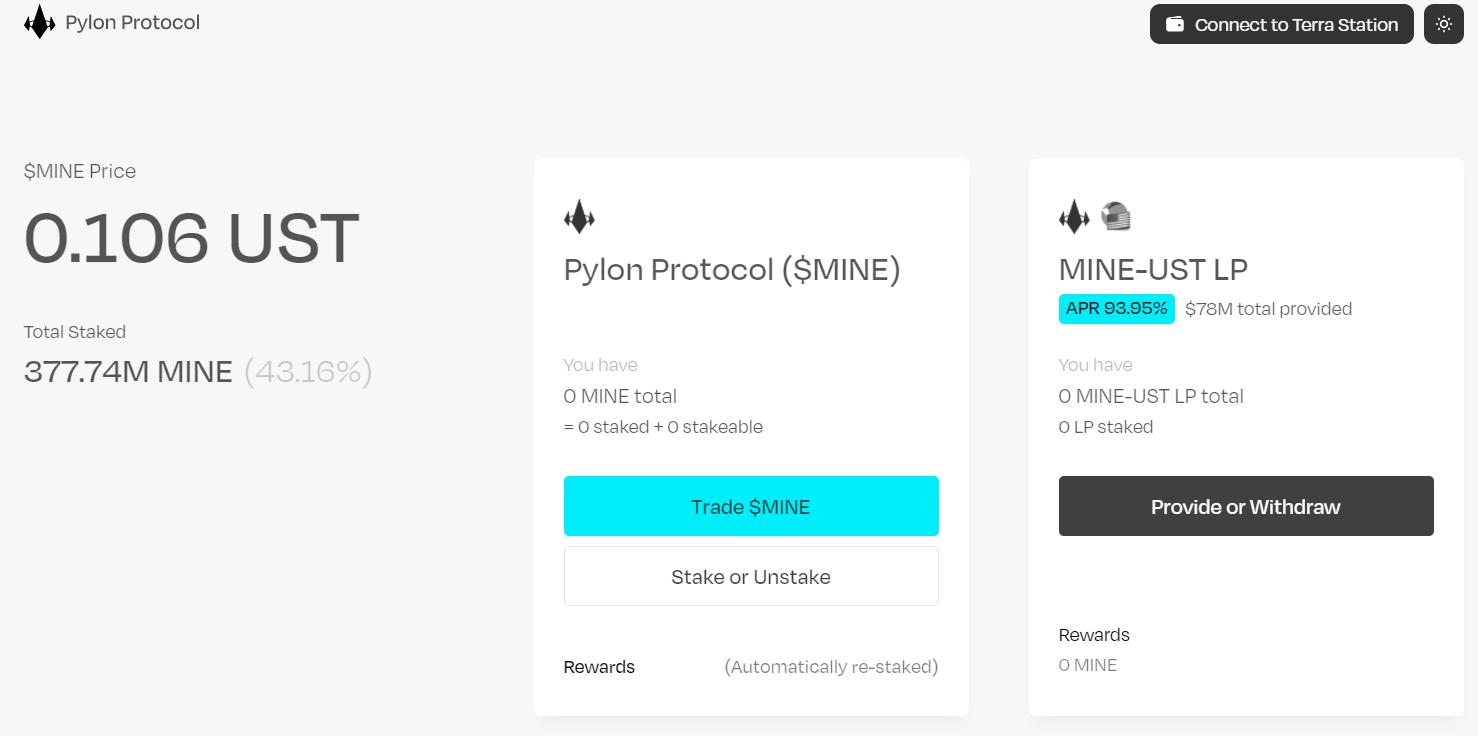Click Provide or Withdraw button
The image size is (1478, 736).
coord(1245,506)
